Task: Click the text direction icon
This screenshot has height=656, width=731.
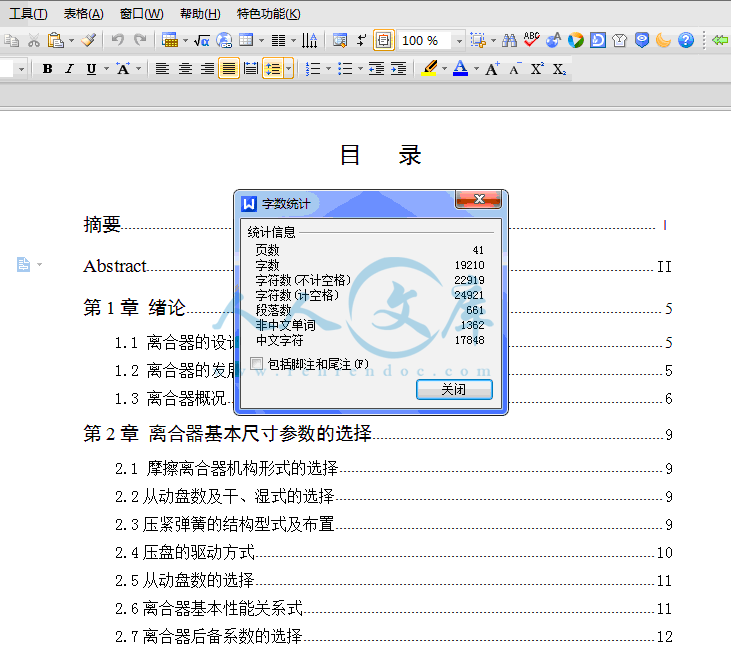Action: pyautogui.click(x=309, y=41)
